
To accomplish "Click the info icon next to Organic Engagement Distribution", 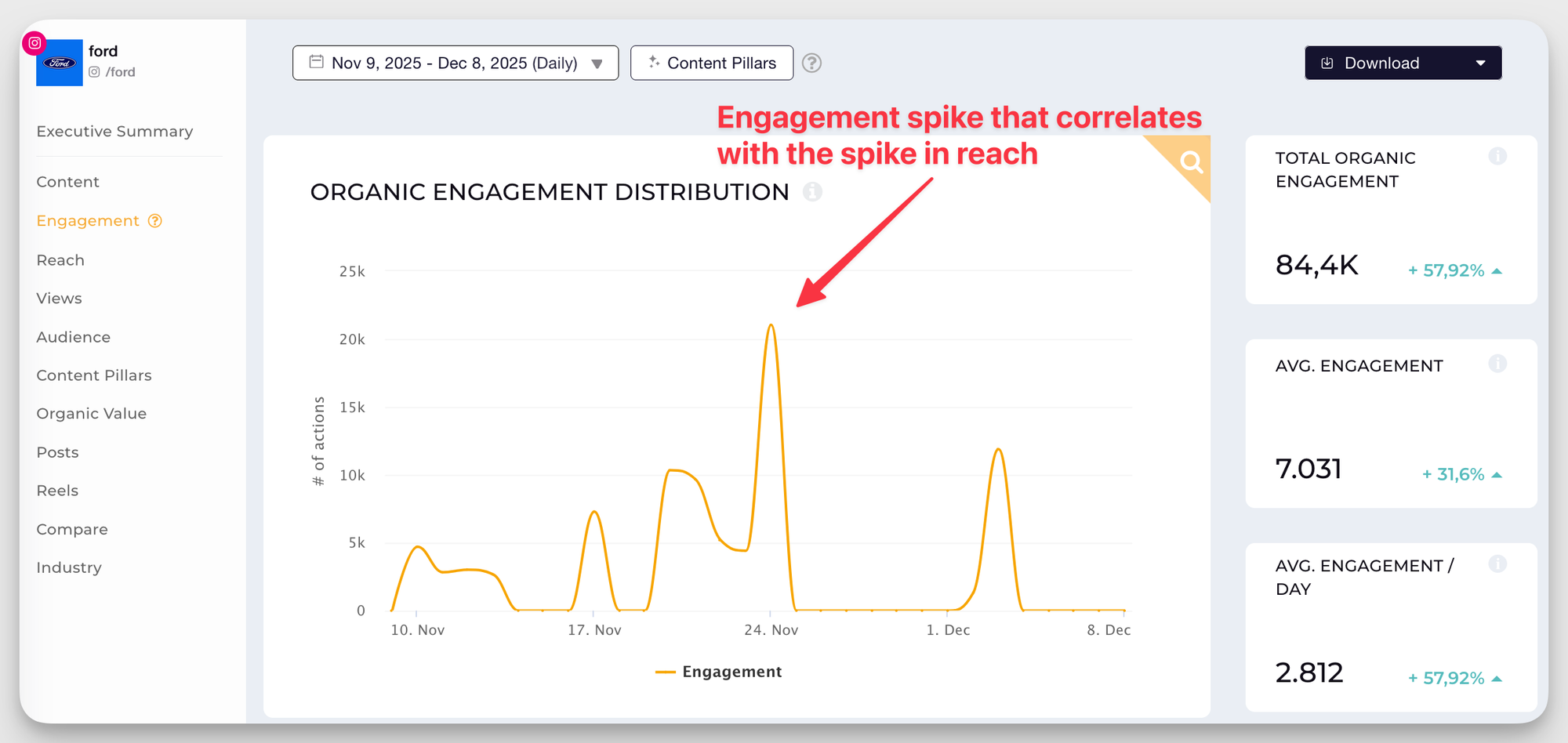I will pyautogui.click(x=812, y=191).
